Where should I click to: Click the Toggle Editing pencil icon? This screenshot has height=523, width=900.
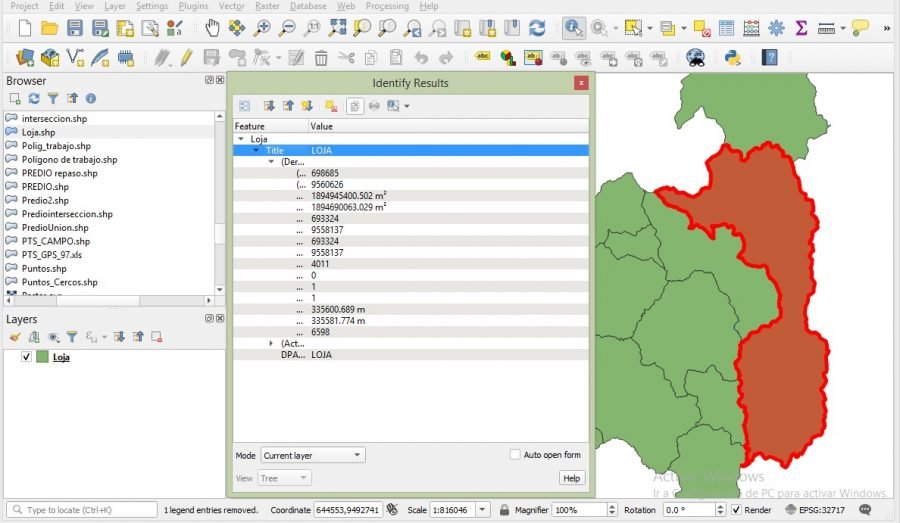coord(185,58)
